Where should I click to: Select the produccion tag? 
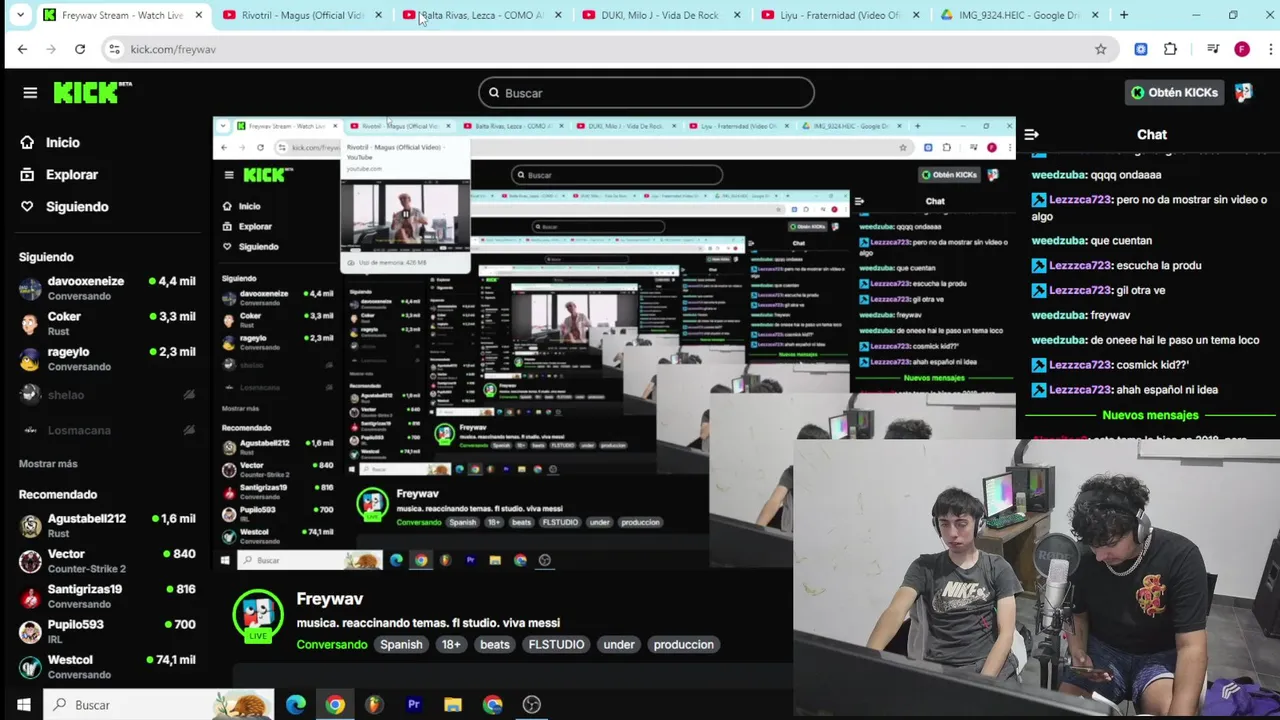tap(684, 645)
